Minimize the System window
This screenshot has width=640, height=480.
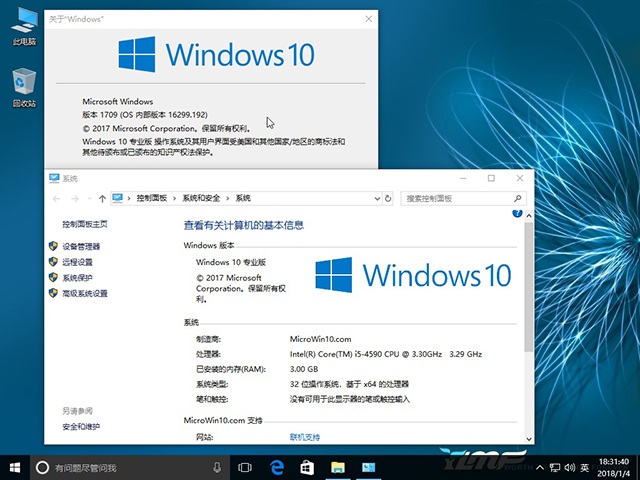463,178
